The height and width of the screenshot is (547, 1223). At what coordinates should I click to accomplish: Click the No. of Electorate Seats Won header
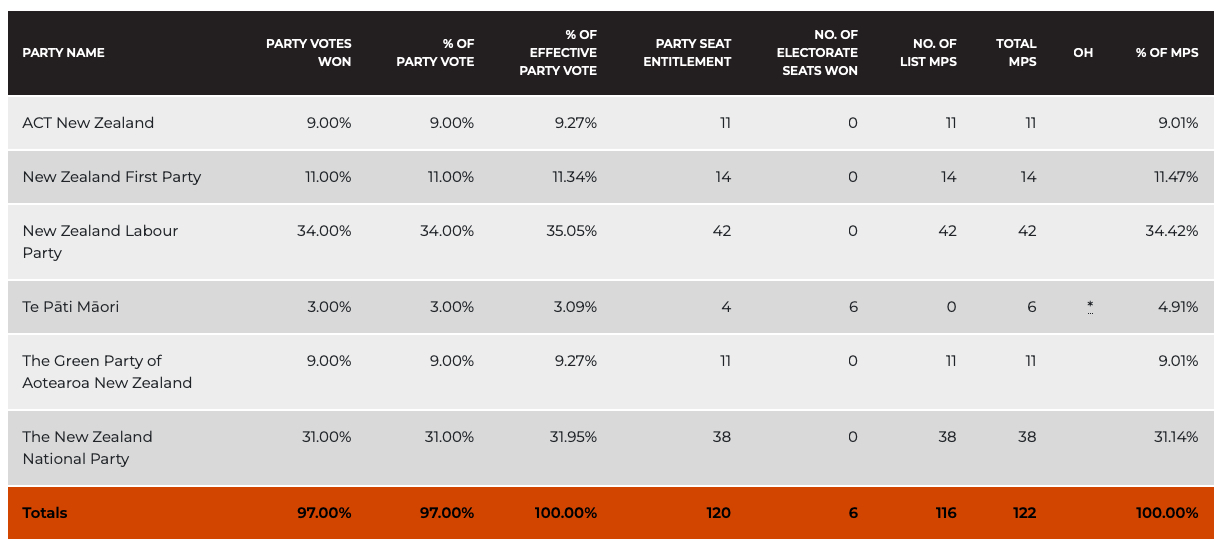pos(817,52)
